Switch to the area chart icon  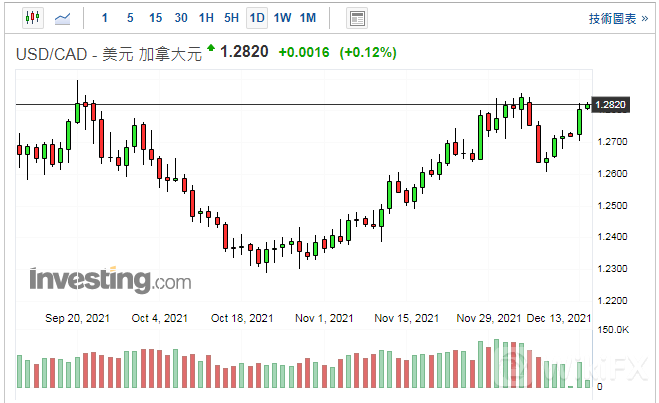pyautogui.click(x=64, y=18)
